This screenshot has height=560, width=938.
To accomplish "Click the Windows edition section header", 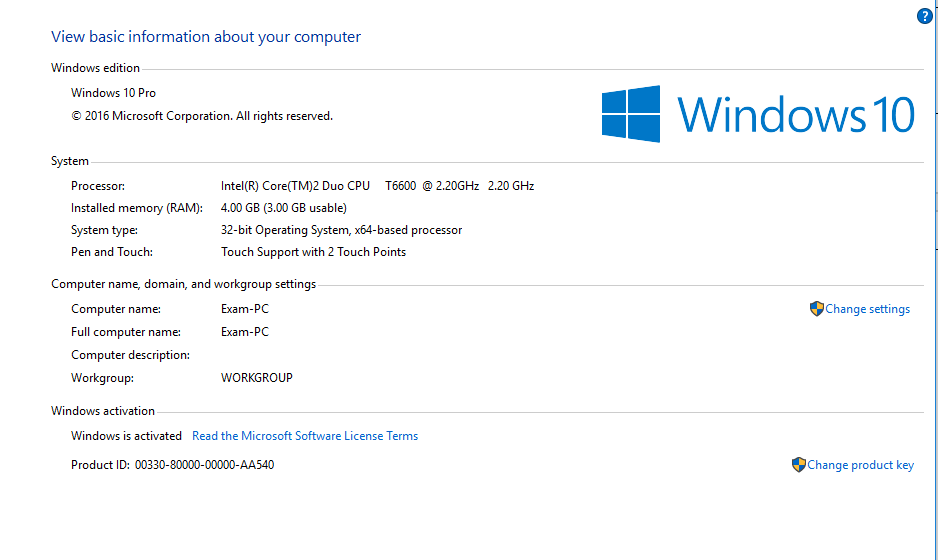I will pos(95,68).
